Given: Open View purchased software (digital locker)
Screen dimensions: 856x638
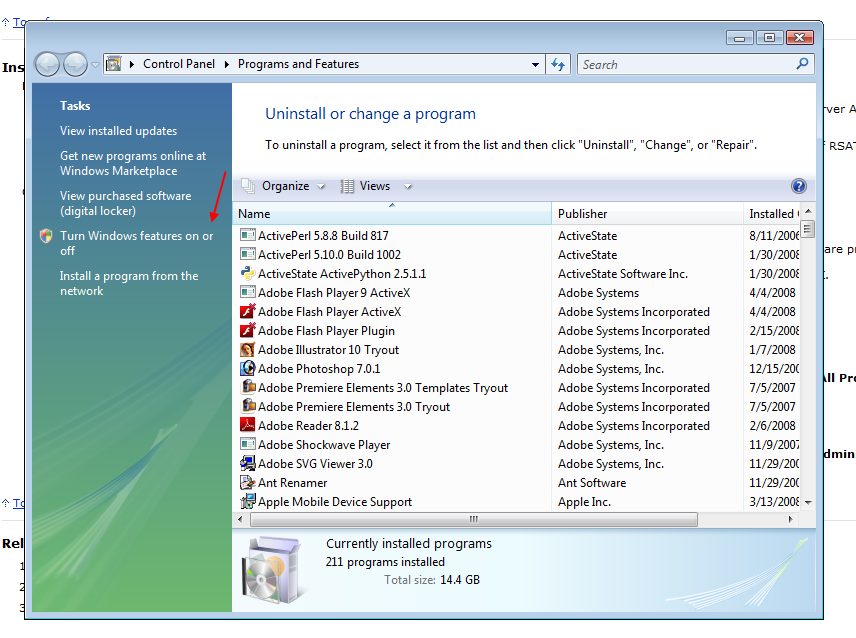Looking at the screenshot, I should pyautogui.click(x=126, y=203).
